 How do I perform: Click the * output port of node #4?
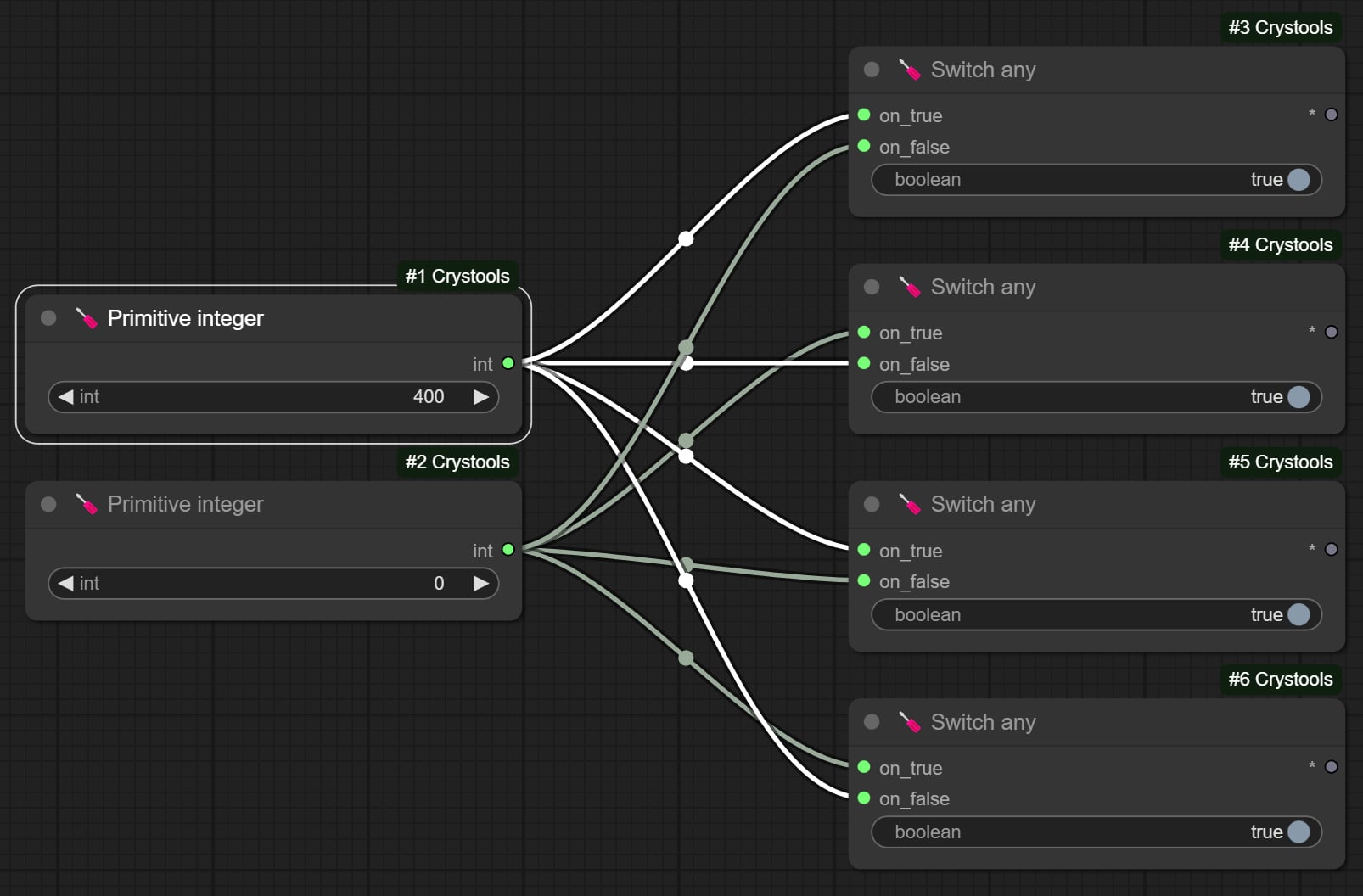pos(1332,332)
